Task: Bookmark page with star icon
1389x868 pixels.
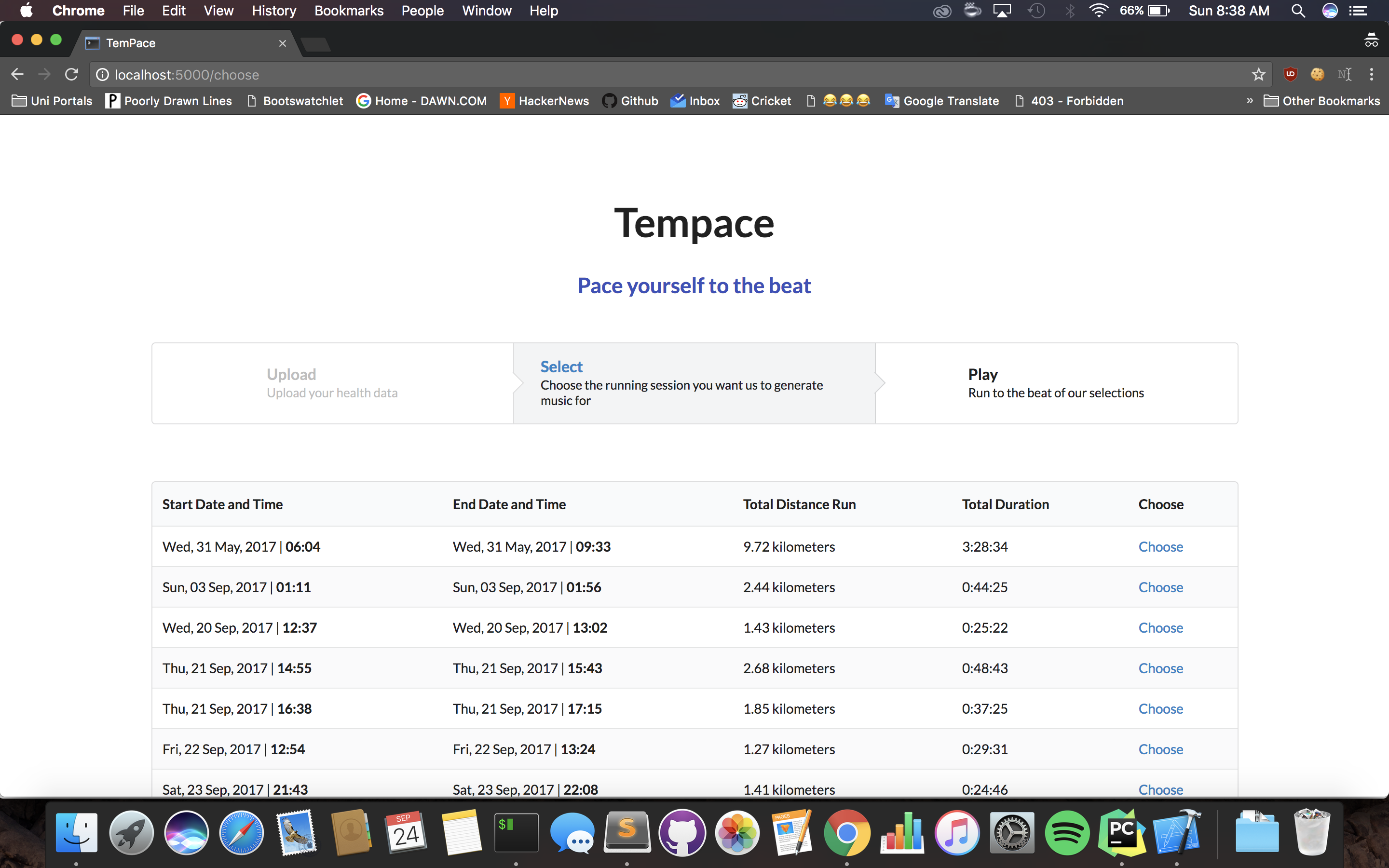Action: pos(1258,75)
